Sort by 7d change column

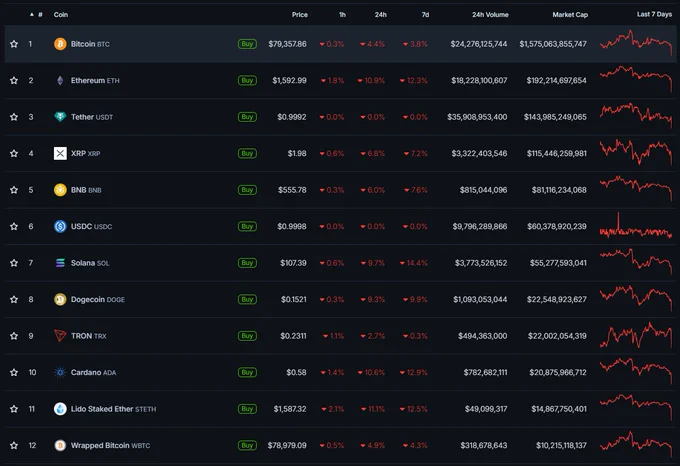(x=425, y=15)
